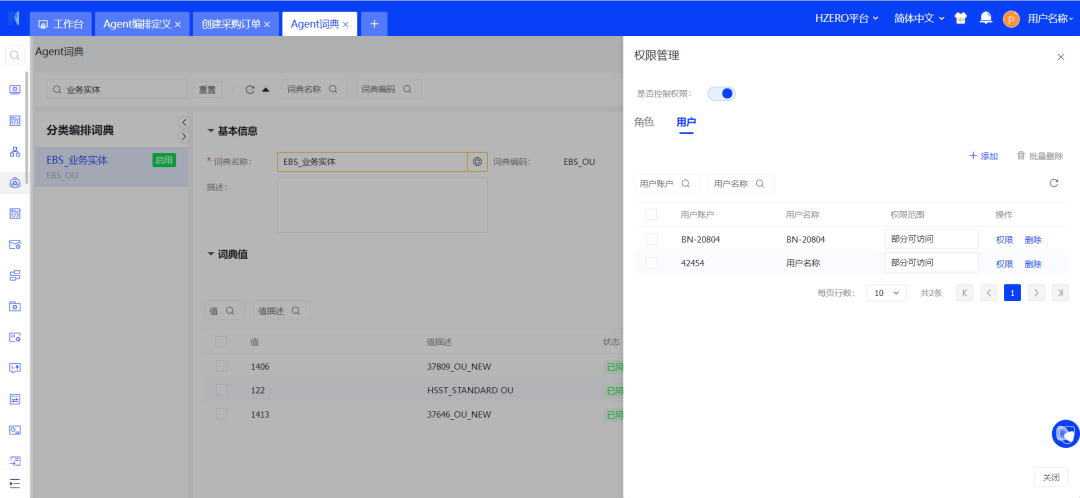Check the box for user BN-20804
Screen dimensions: 1080x498
[x=652, y=239]
